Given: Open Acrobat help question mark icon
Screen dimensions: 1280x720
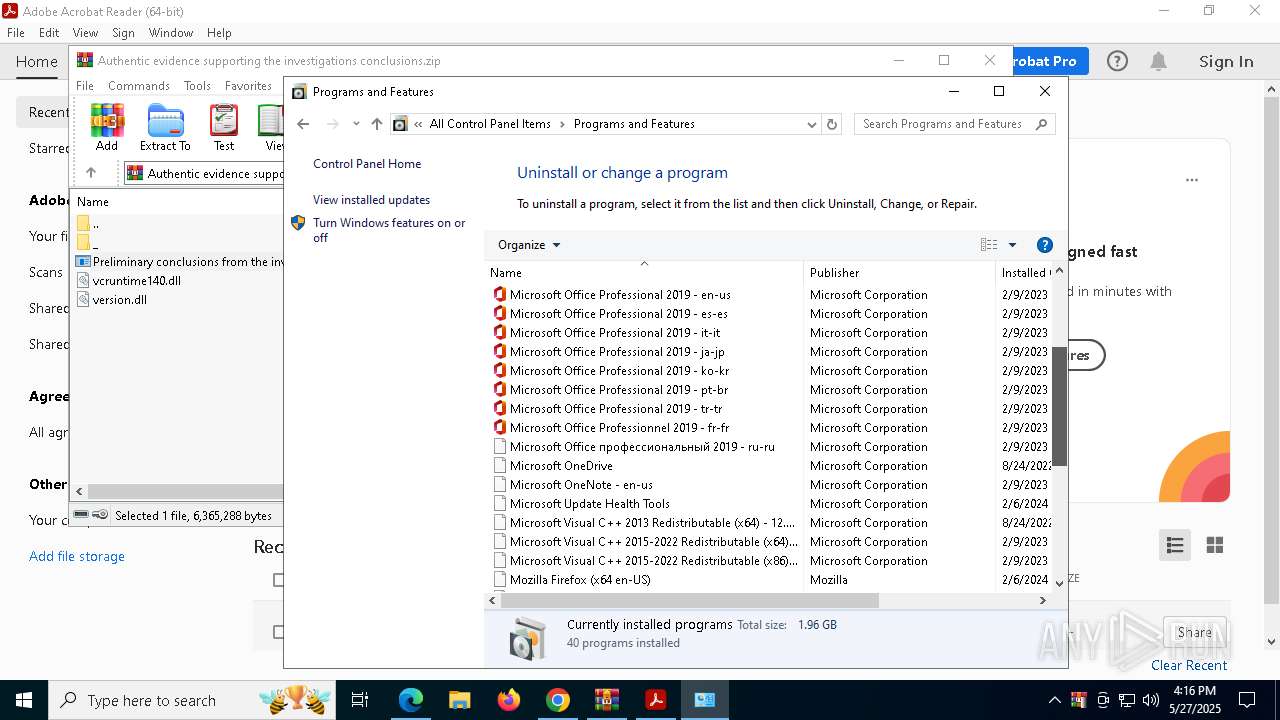Looking at the screenshot, I should click(1117, 61).
